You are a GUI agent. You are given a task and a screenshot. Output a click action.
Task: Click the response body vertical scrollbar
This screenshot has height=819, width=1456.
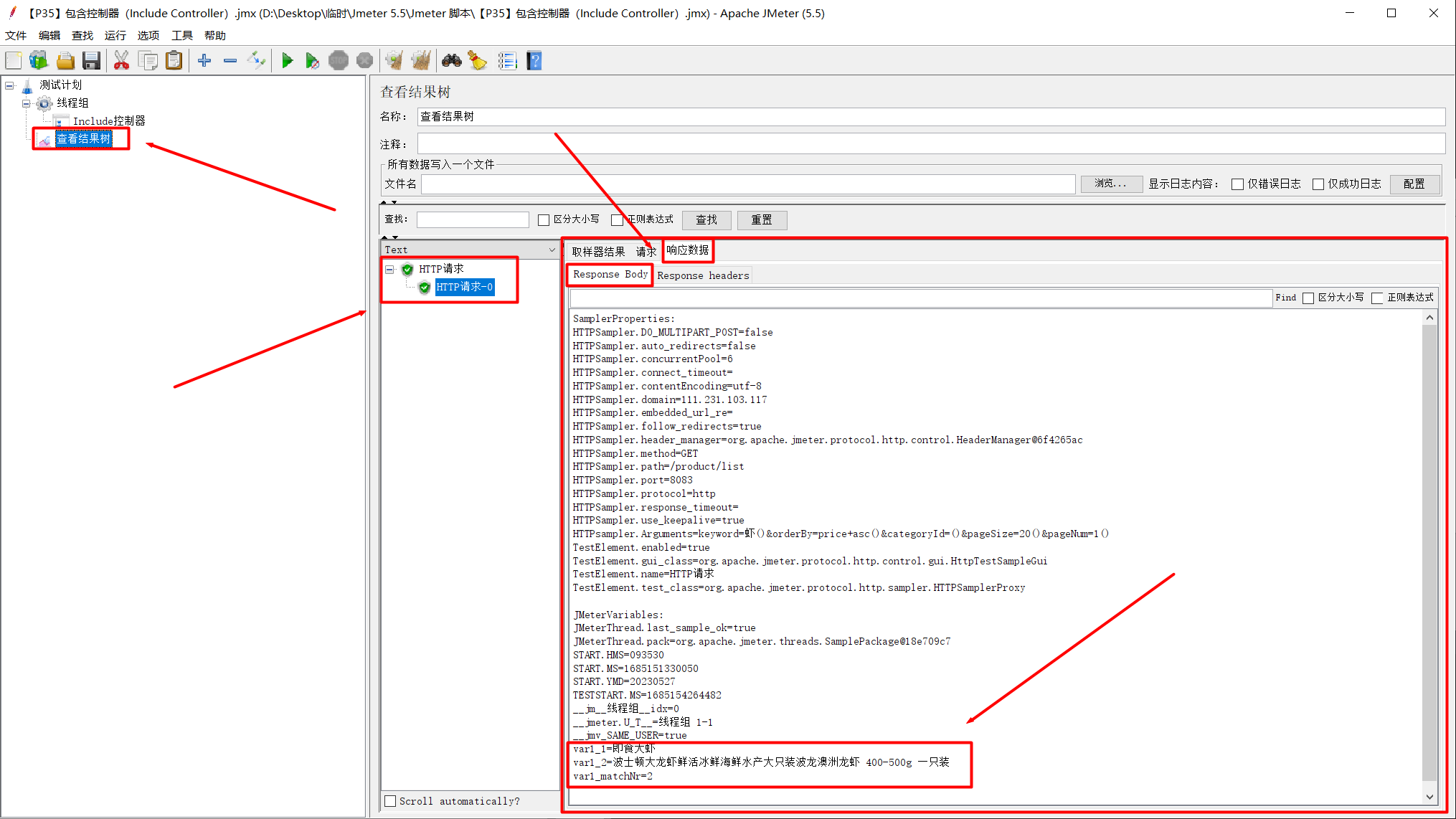click(x=1429, y=545)
